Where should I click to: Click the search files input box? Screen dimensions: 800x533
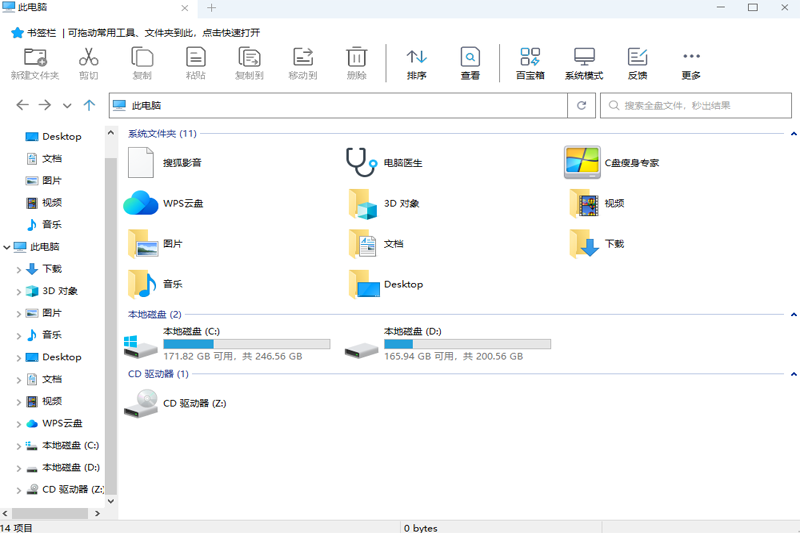(x=700, y=105)
